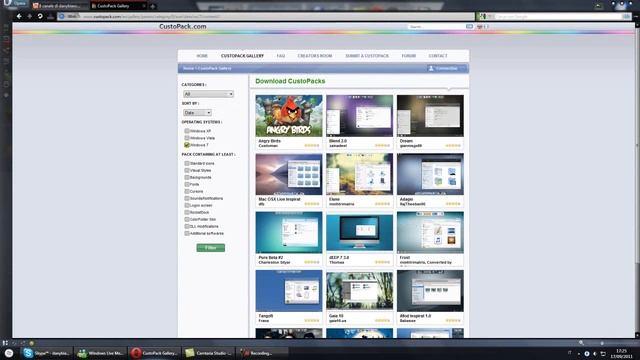Enable the Windows Vista checkbox
The width and height of the screenshot is (640, 360).
pos(187,138)
